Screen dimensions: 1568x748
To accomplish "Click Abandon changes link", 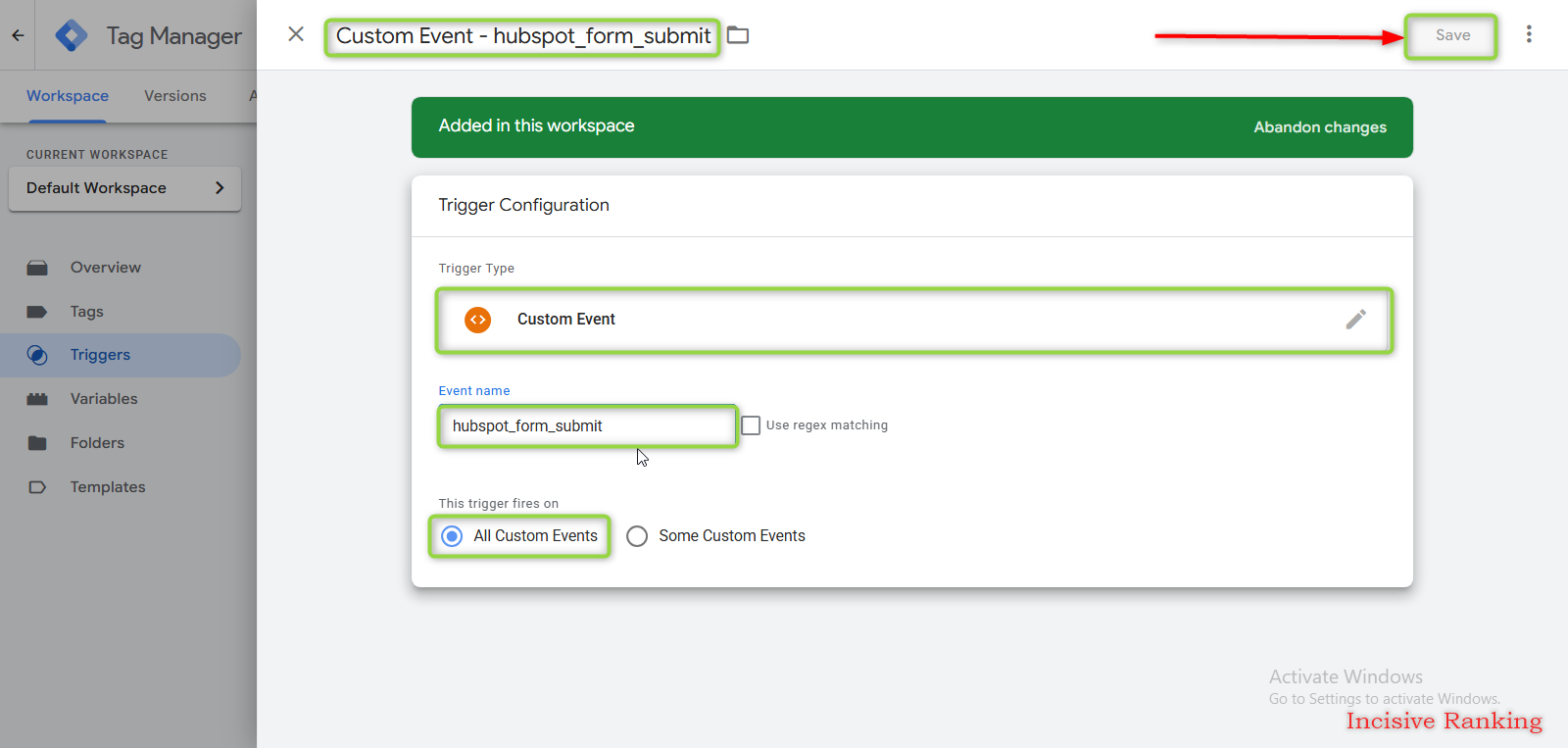I will (1320, 127).
